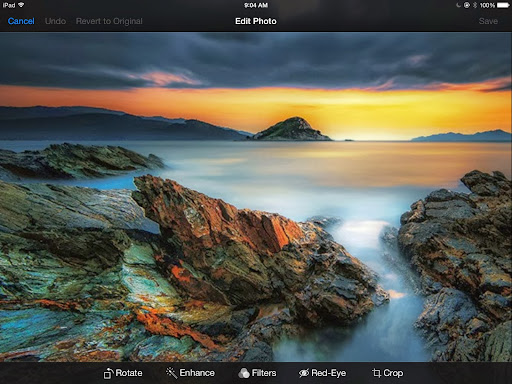
Task: Tap the rotation lock status icon
Action: tap(467, 5)
